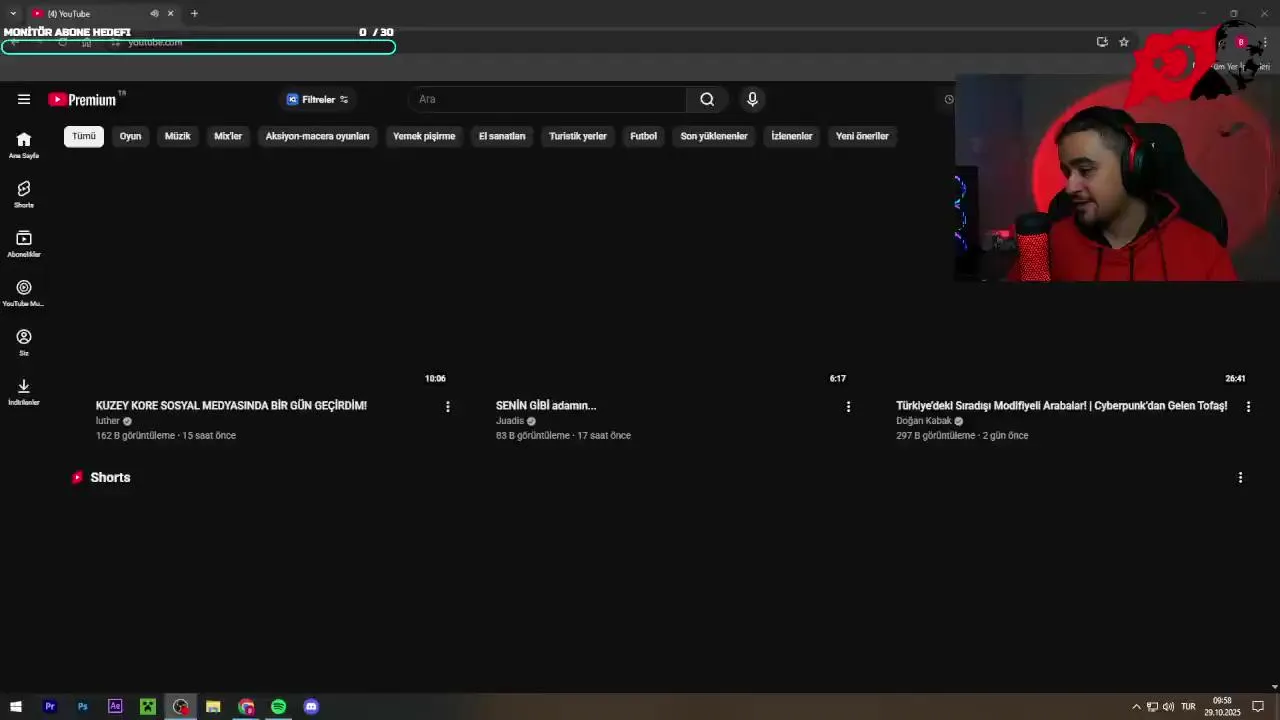Select the Aksiyon-macera oyunları chip
This screenshot has width=1280, height=720.
pos(317,136)
